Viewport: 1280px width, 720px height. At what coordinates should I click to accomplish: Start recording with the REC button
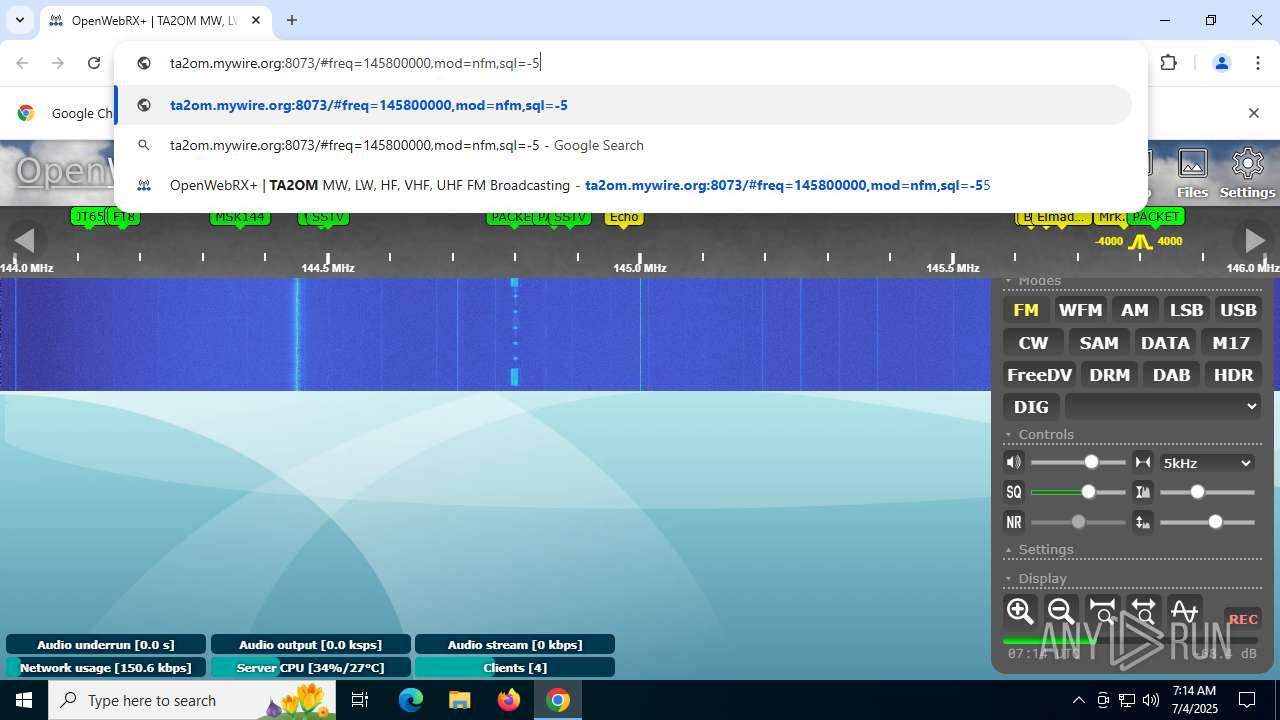click(x=1243, y=619)
